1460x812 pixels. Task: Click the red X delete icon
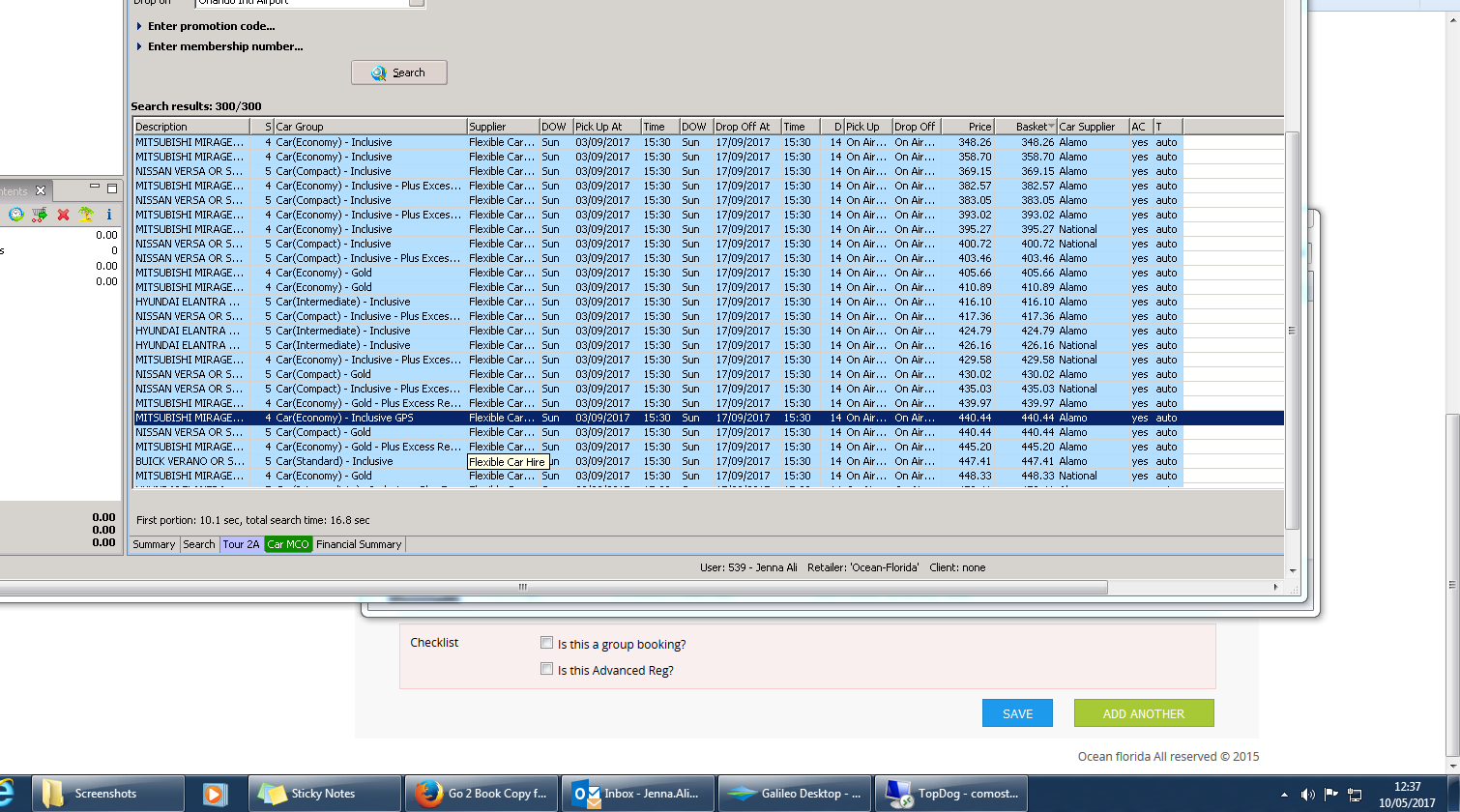click(63, 215)
